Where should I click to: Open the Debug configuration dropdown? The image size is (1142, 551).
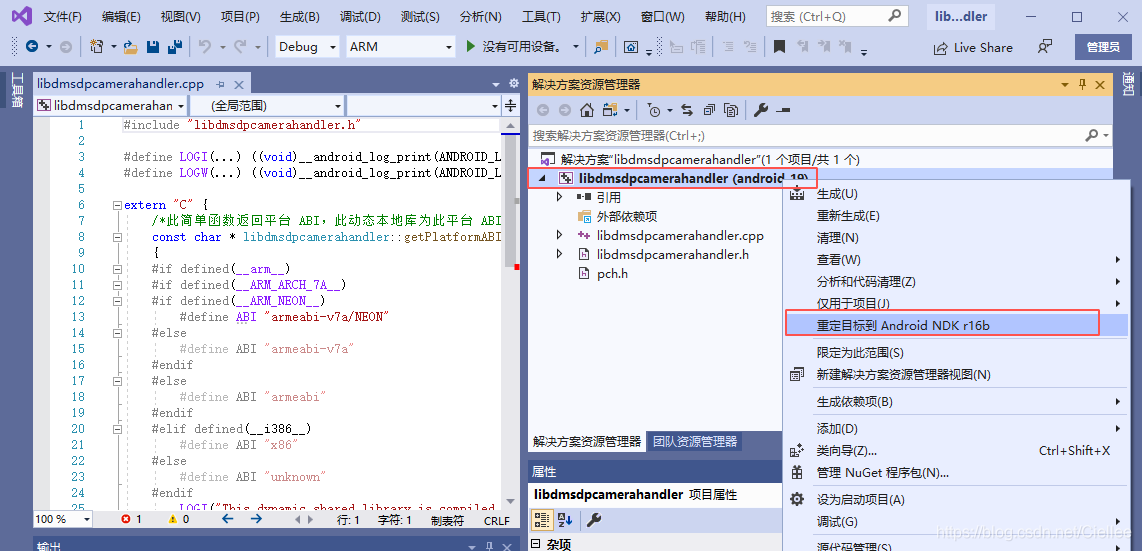(x=333, y=47)
